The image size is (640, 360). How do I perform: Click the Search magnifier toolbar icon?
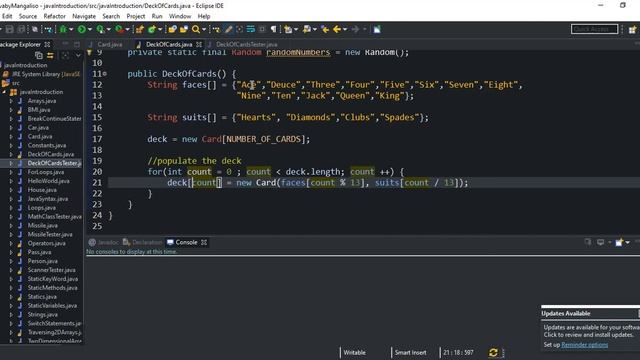click(196, 29)
